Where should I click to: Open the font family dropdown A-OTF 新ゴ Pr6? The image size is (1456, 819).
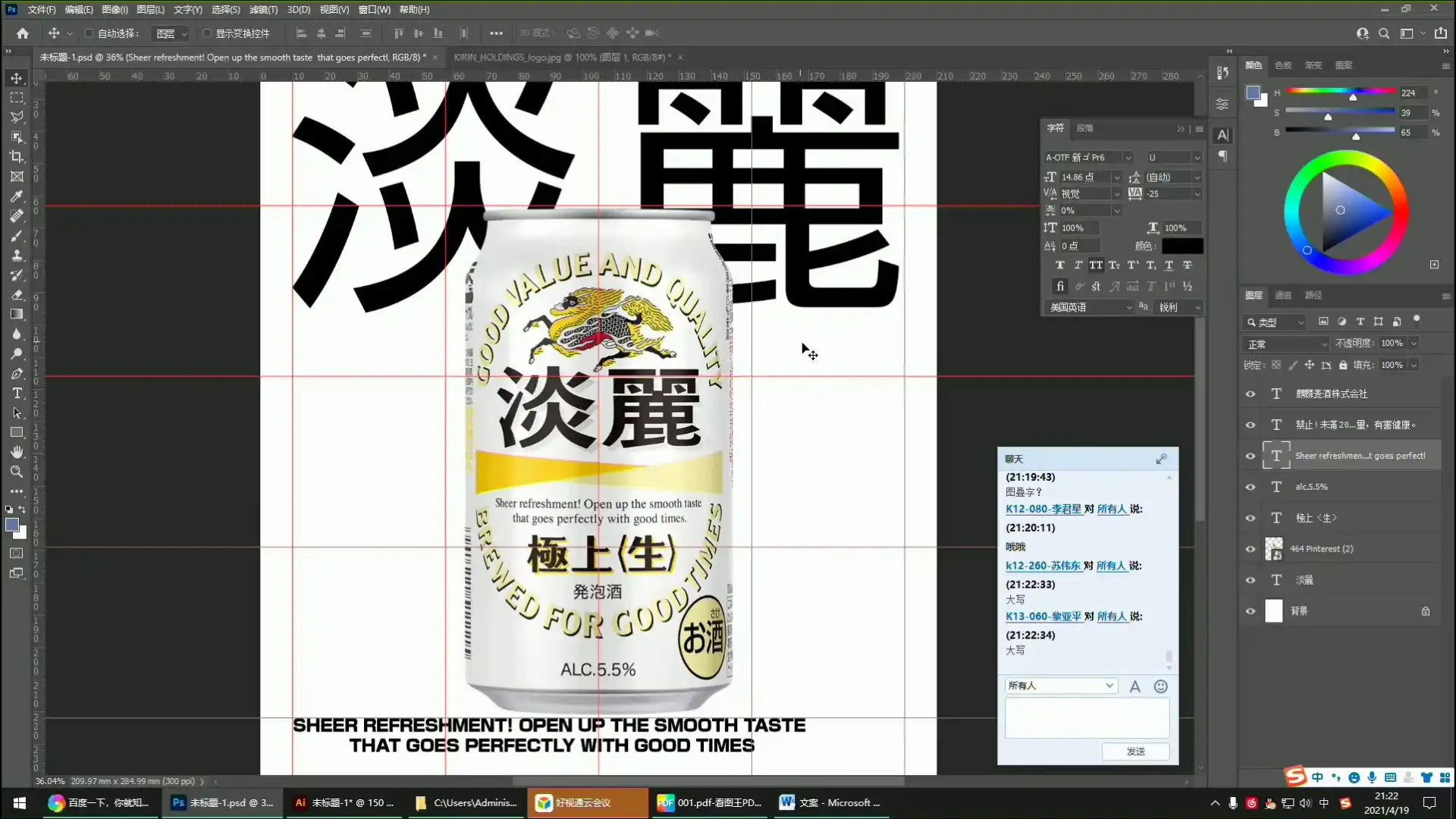click(1088, 157)
